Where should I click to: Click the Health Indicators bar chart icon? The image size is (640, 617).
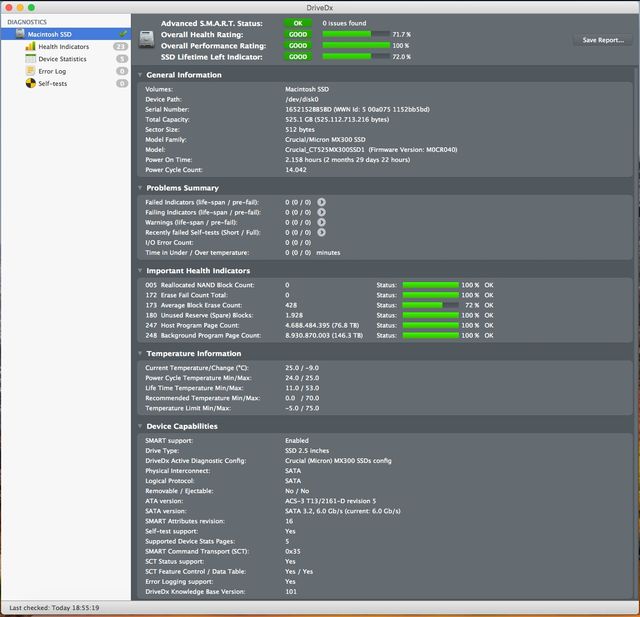click(31, 46)
